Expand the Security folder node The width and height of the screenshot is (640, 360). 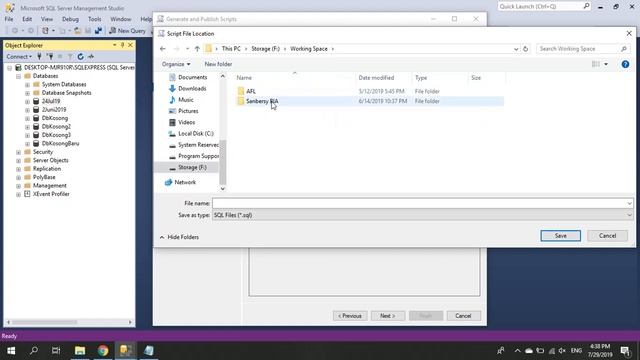pyautogui.click(x=18, y=152)
